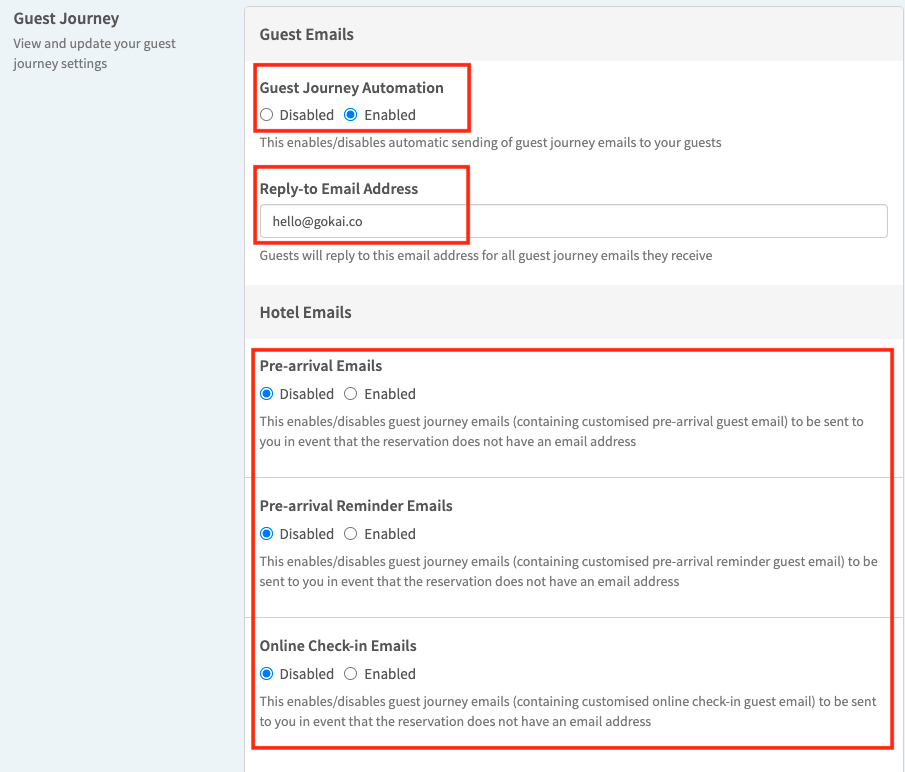Image resolution: width=905 pixels, height=772 pixels.
Task: Select Disabled under Pre-arrival Emails
Action: coord(267,394)
